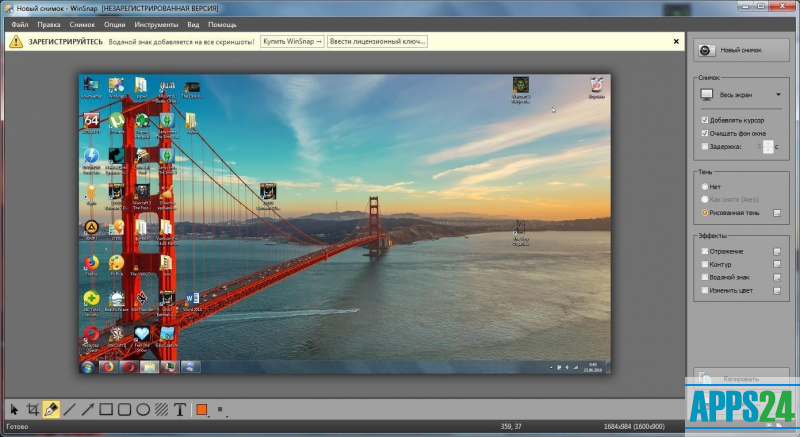Open the 'Снимок' menu

[x=83, y=23]
